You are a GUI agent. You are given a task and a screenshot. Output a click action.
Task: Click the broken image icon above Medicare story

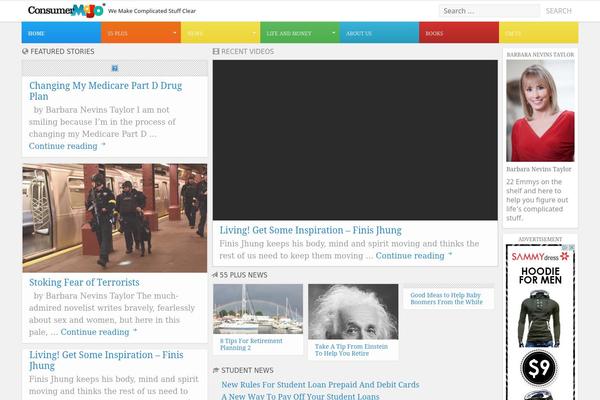[115, 68]
